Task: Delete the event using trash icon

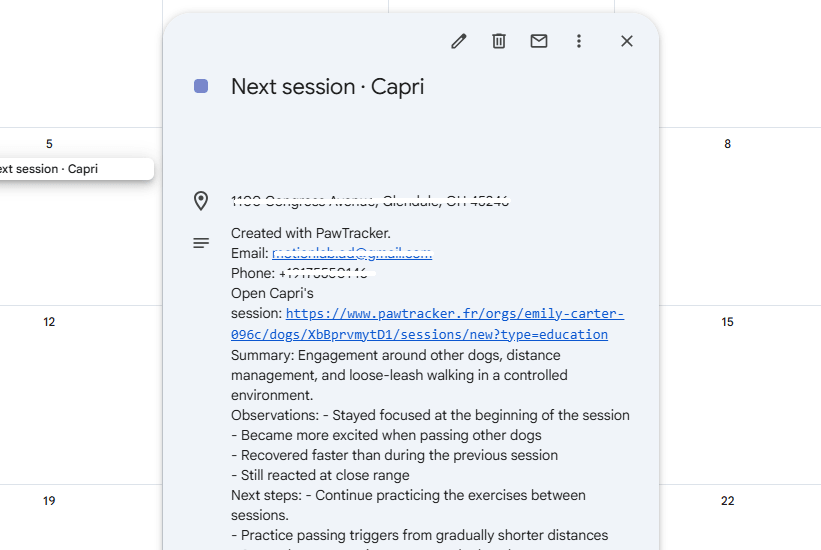Action: click(498, 41)
